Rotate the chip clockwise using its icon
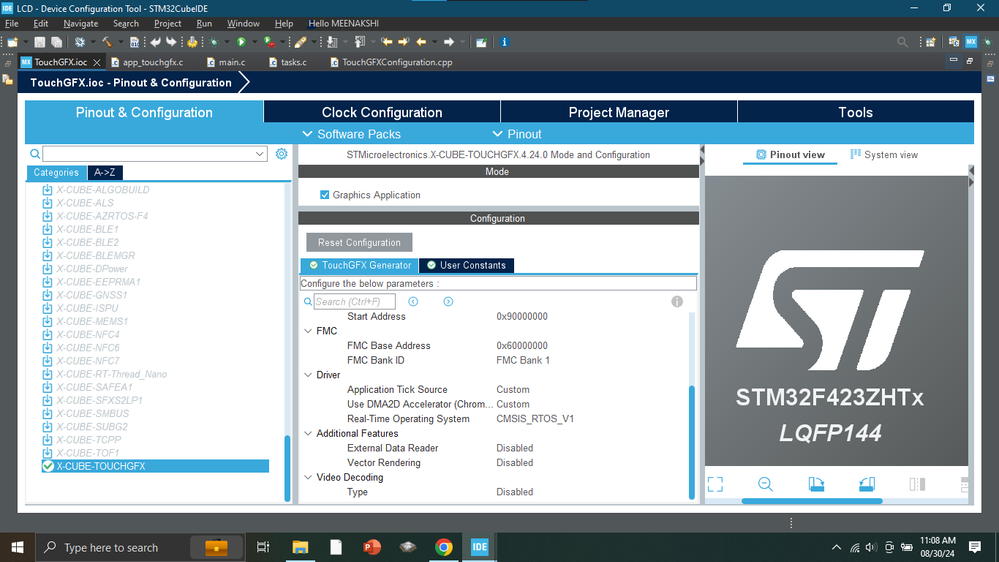This screenshot has width=999, height=562. 816,484
